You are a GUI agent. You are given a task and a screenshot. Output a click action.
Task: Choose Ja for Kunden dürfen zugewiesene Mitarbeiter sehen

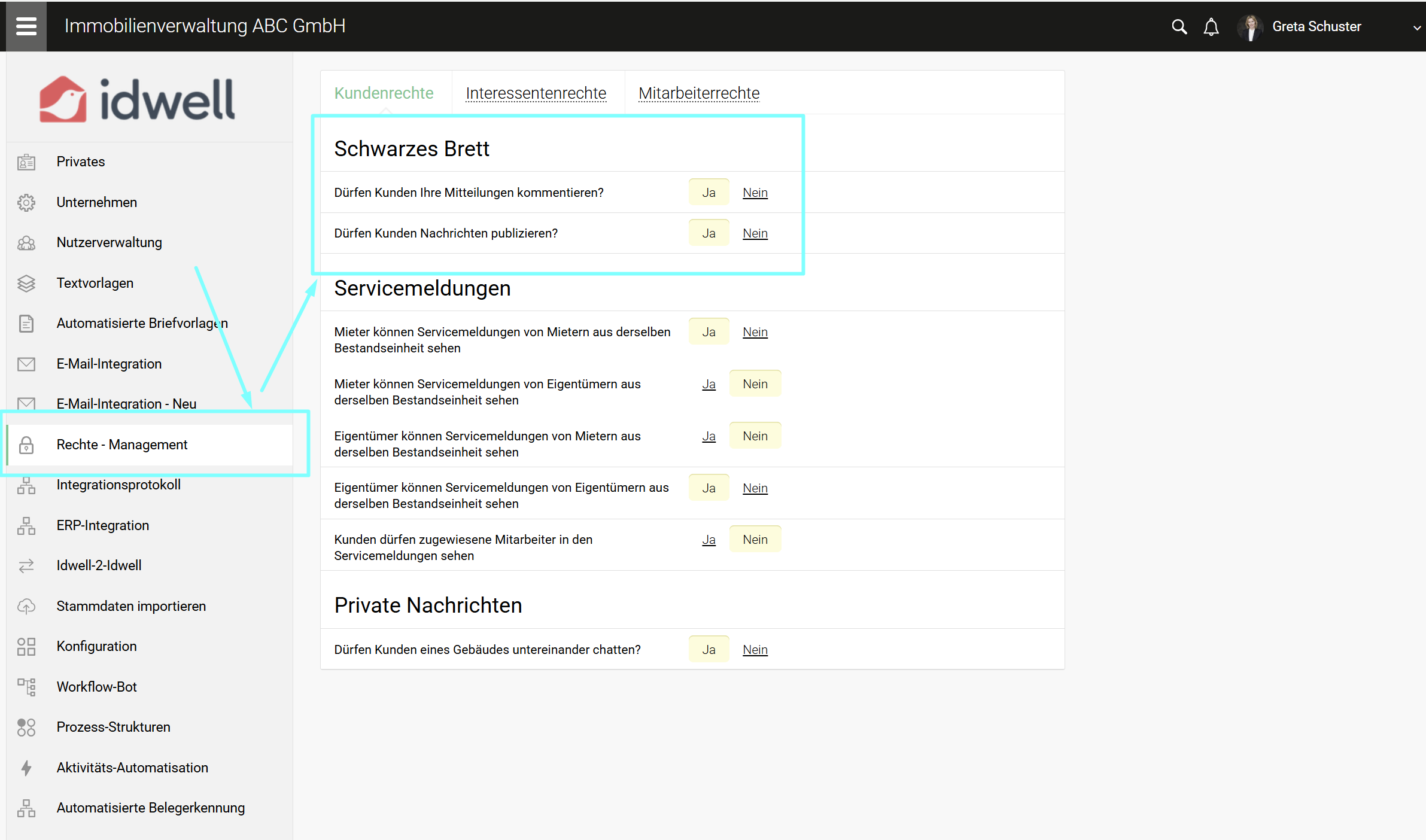click(709, 540)
